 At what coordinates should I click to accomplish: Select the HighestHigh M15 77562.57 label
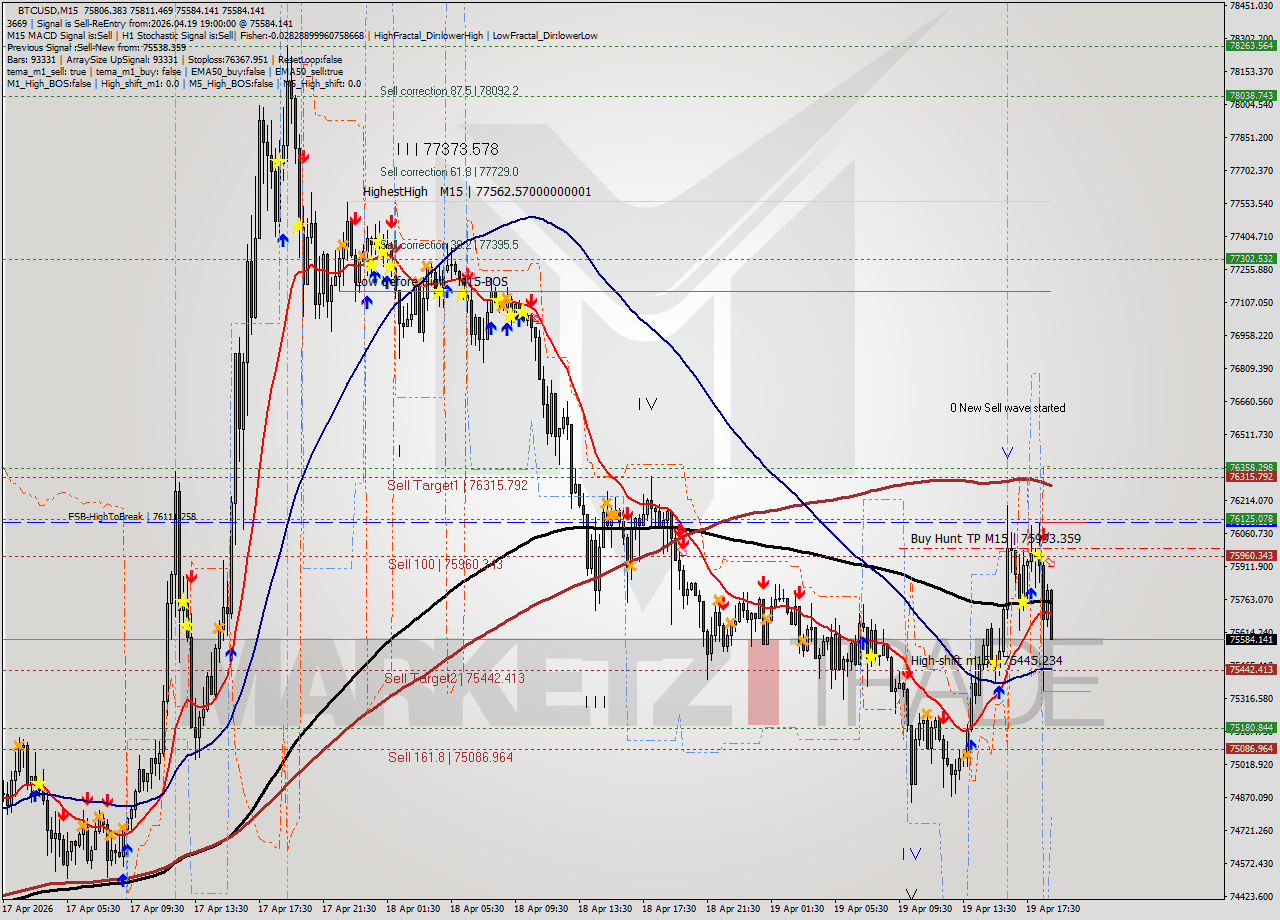(475, 191)
